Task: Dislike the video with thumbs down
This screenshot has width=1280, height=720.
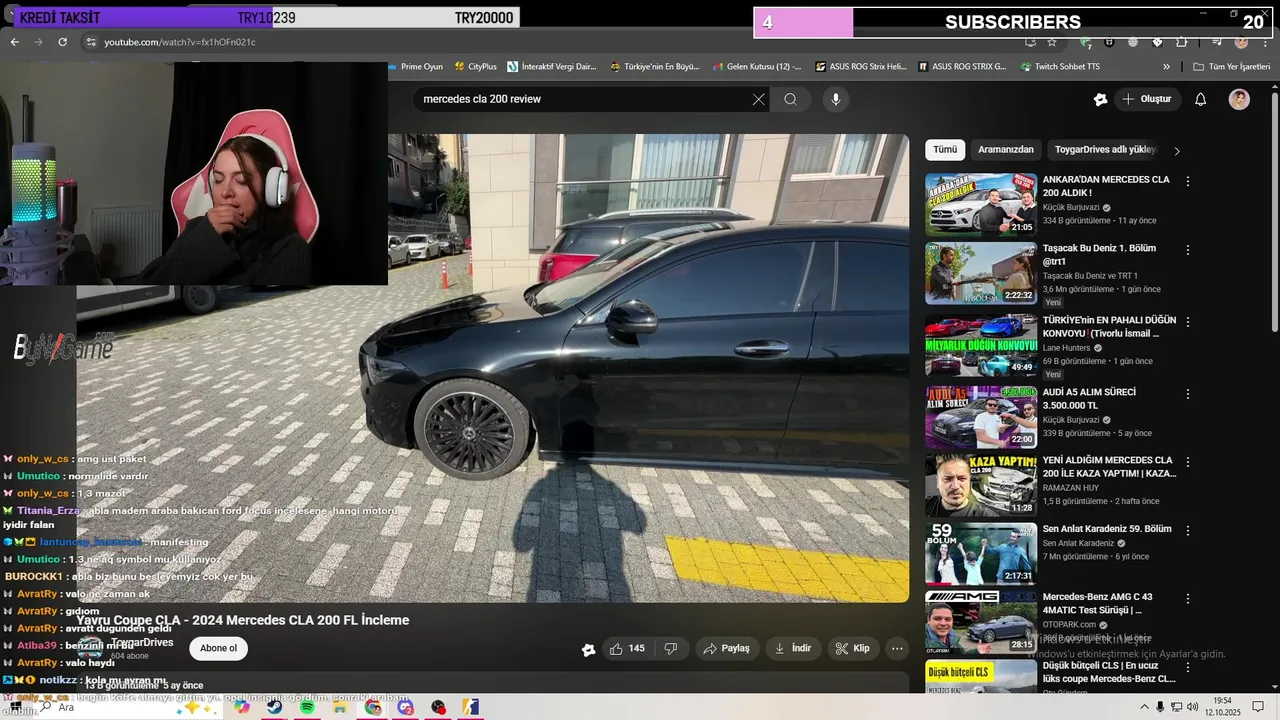Action: pyautogui.click(x=671, y=648)
